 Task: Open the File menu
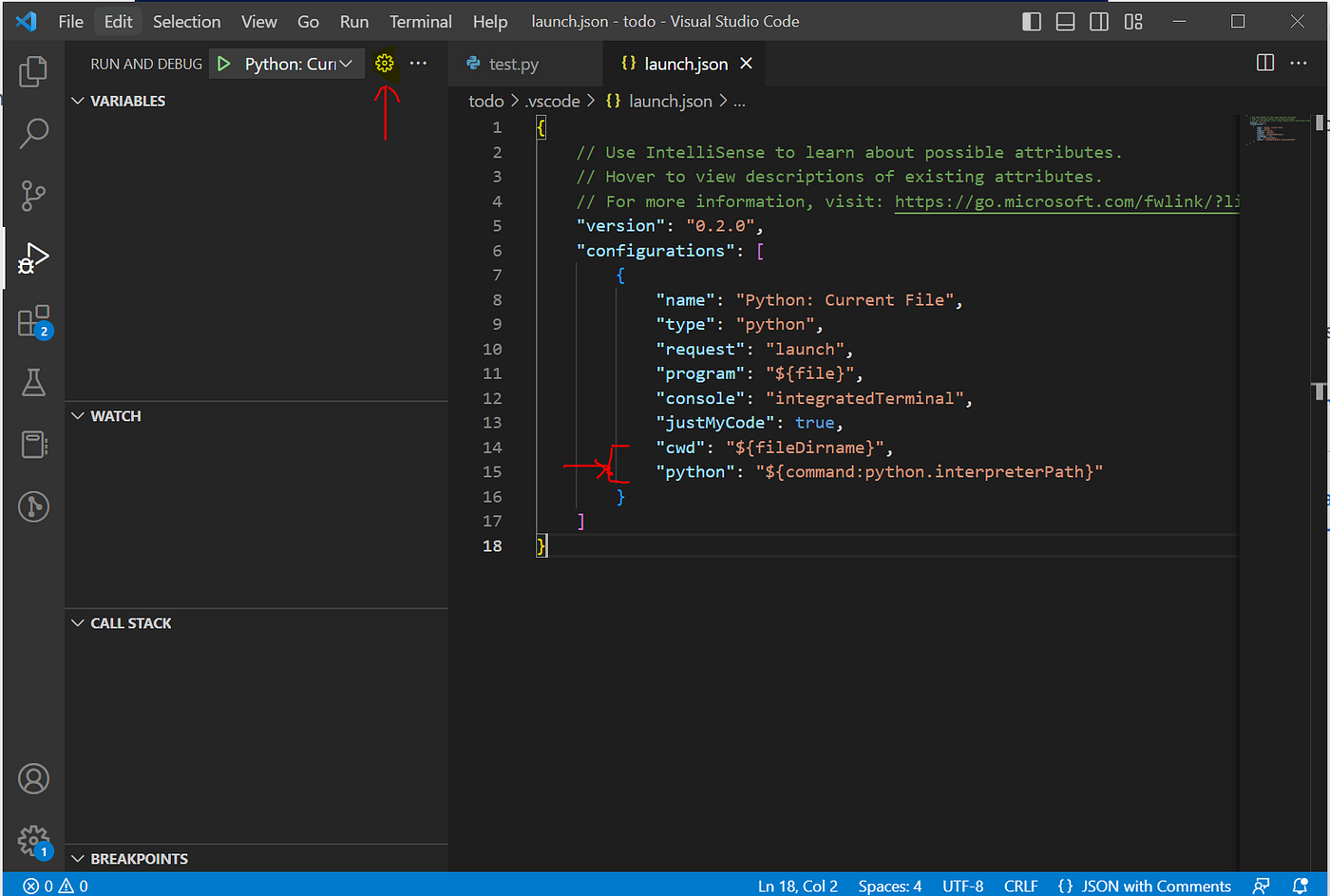[x=71, y=21]
